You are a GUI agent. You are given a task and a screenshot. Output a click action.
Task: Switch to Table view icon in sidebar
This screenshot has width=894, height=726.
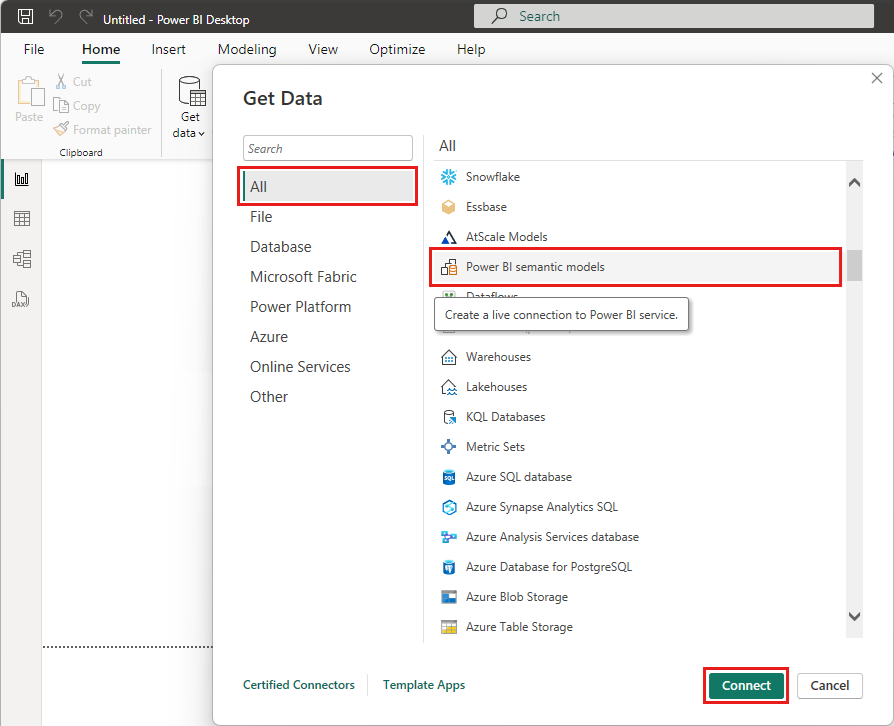(x=21, y=219)
